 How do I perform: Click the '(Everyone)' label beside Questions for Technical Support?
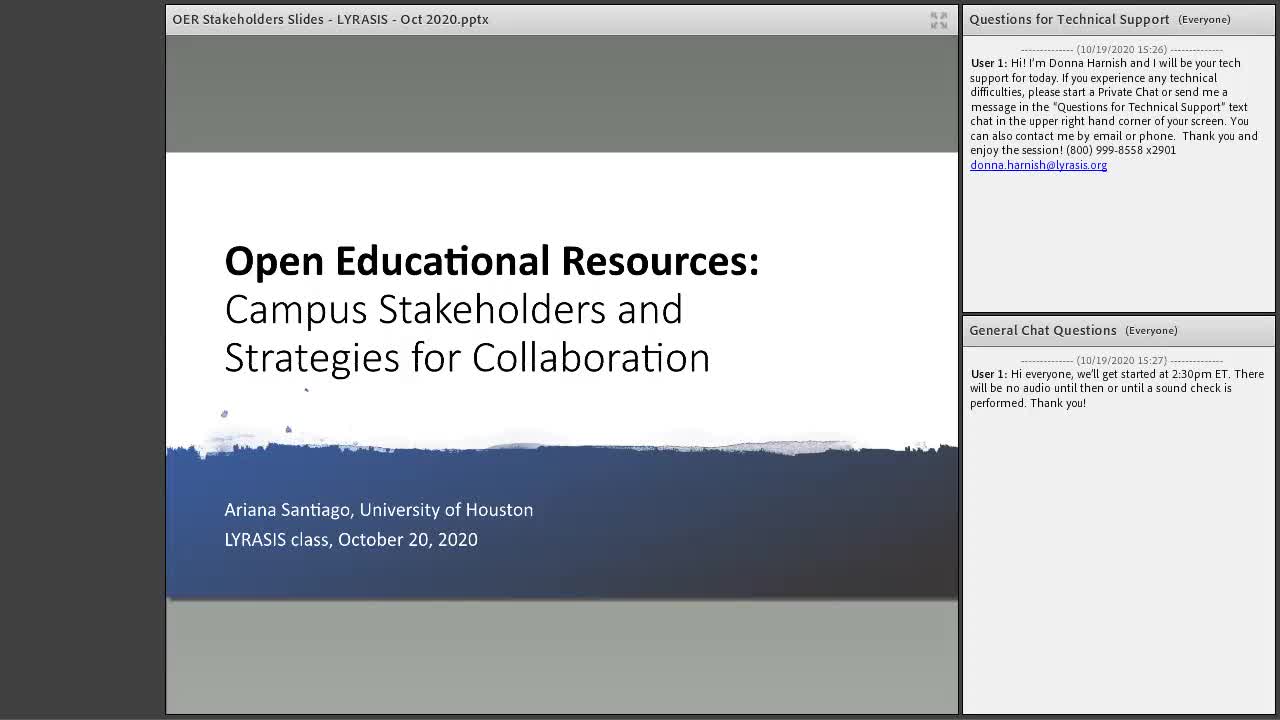pyautogui.click(x=1204, y=19)
